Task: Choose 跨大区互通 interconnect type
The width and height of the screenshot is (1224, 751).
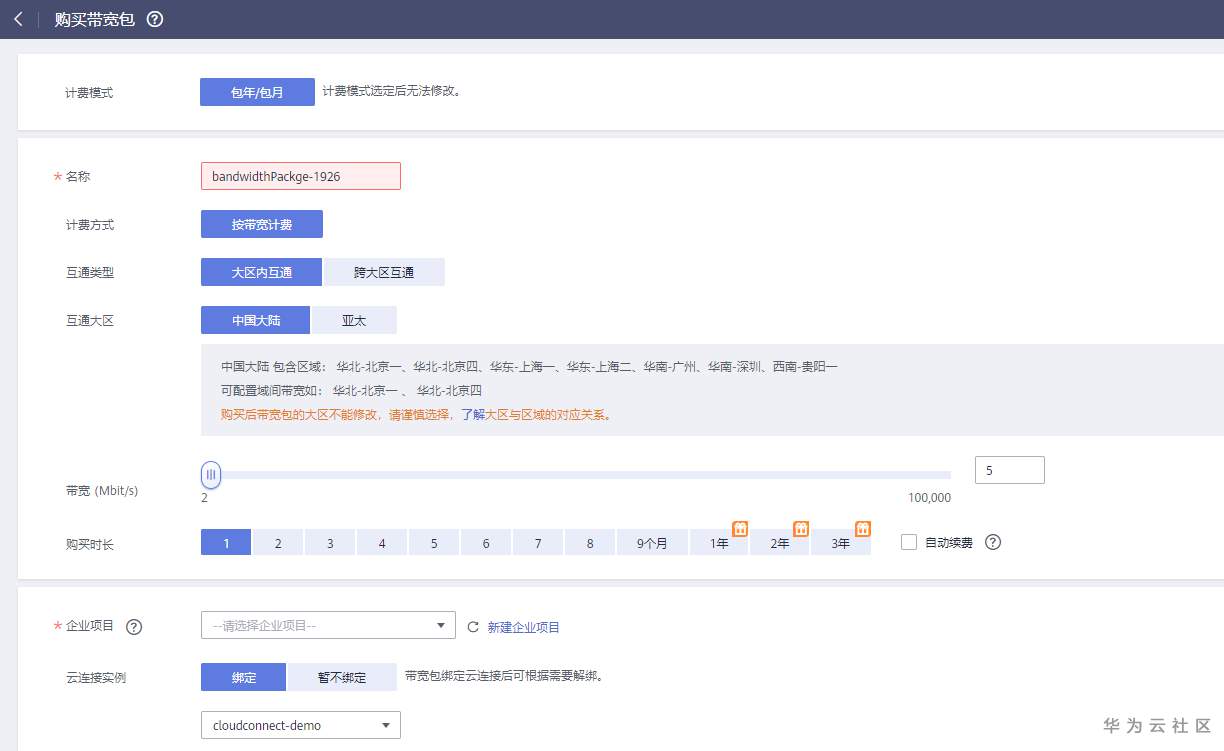Action: pyautogui.click(x=384, y=272)
